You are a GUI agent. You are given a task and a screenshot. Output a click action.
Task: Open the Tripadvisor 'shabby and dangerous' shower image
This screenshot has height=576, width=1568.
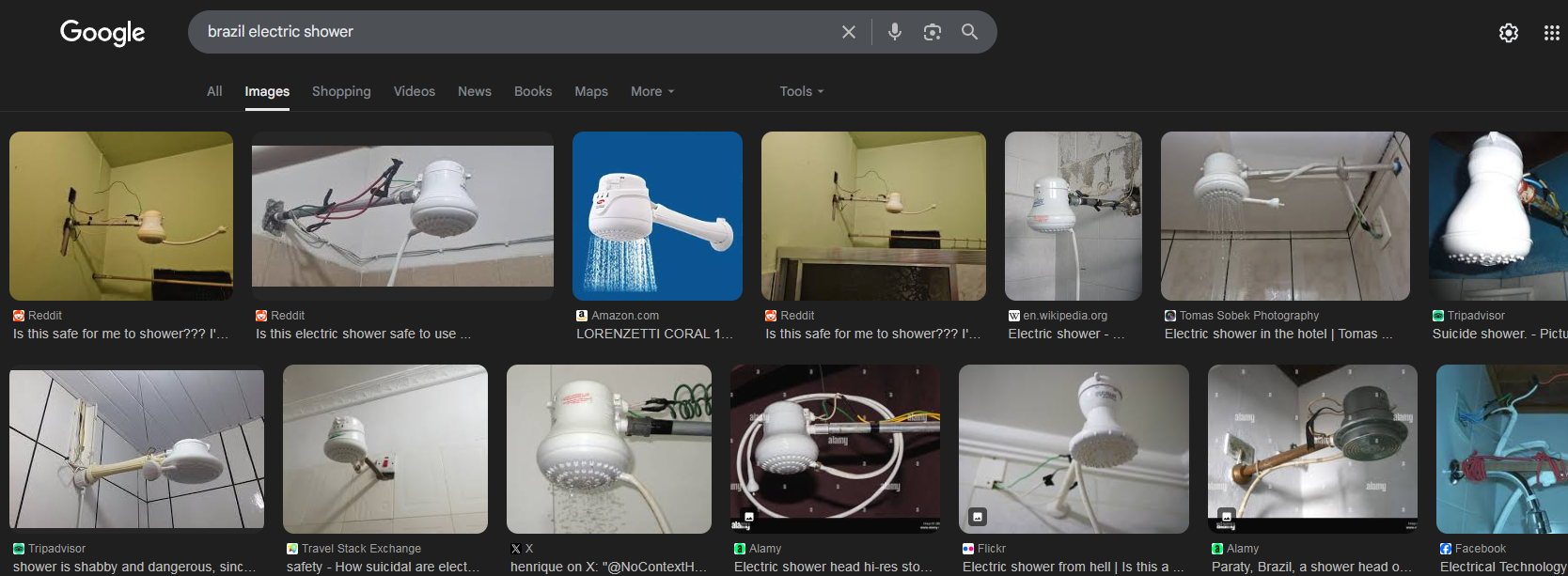point(136,449)
